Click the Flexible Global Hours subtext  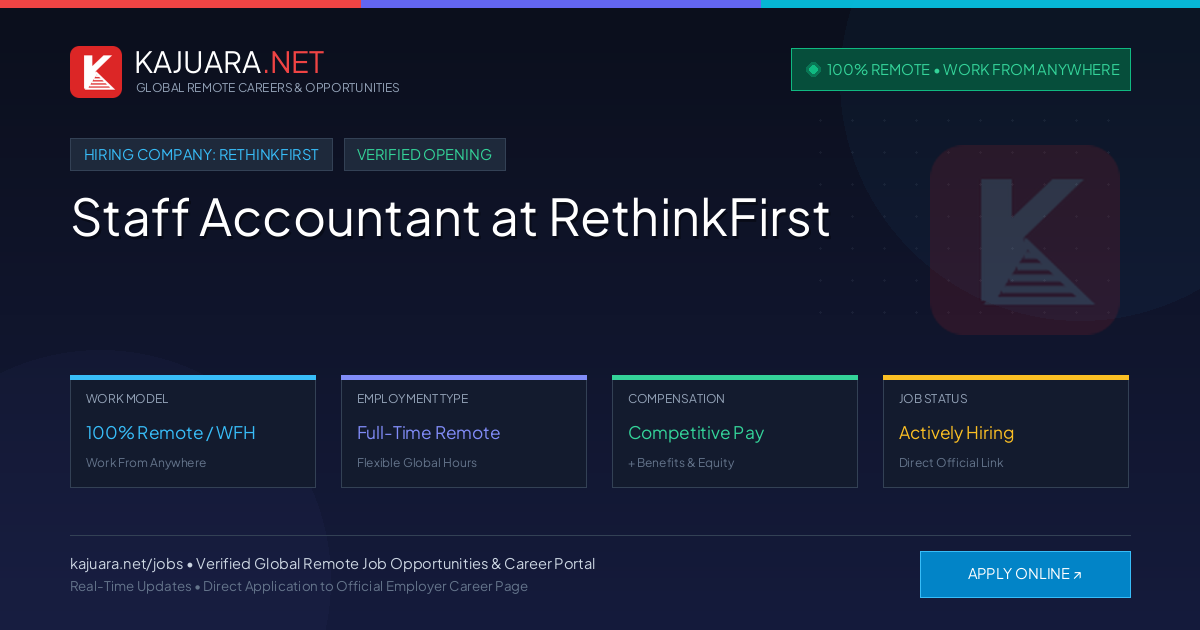[417, 463]
